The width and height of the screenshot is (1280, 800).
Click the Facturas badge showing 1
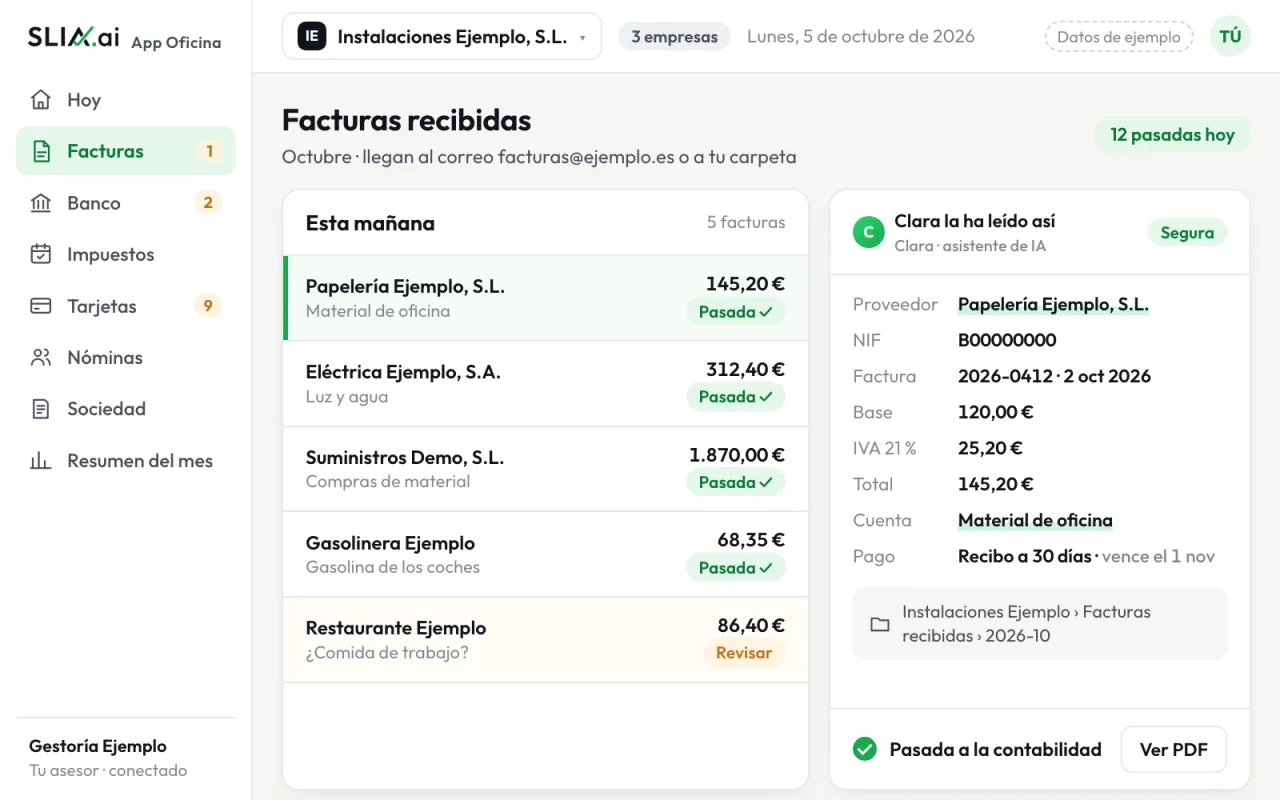pos(209,152)
